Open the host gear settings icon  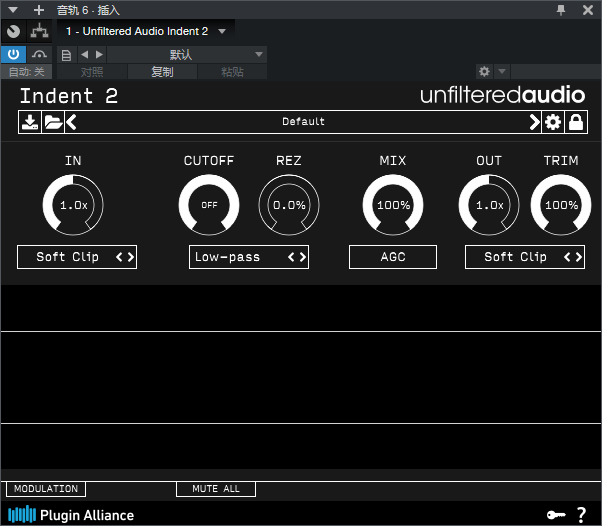click(485, 71)
